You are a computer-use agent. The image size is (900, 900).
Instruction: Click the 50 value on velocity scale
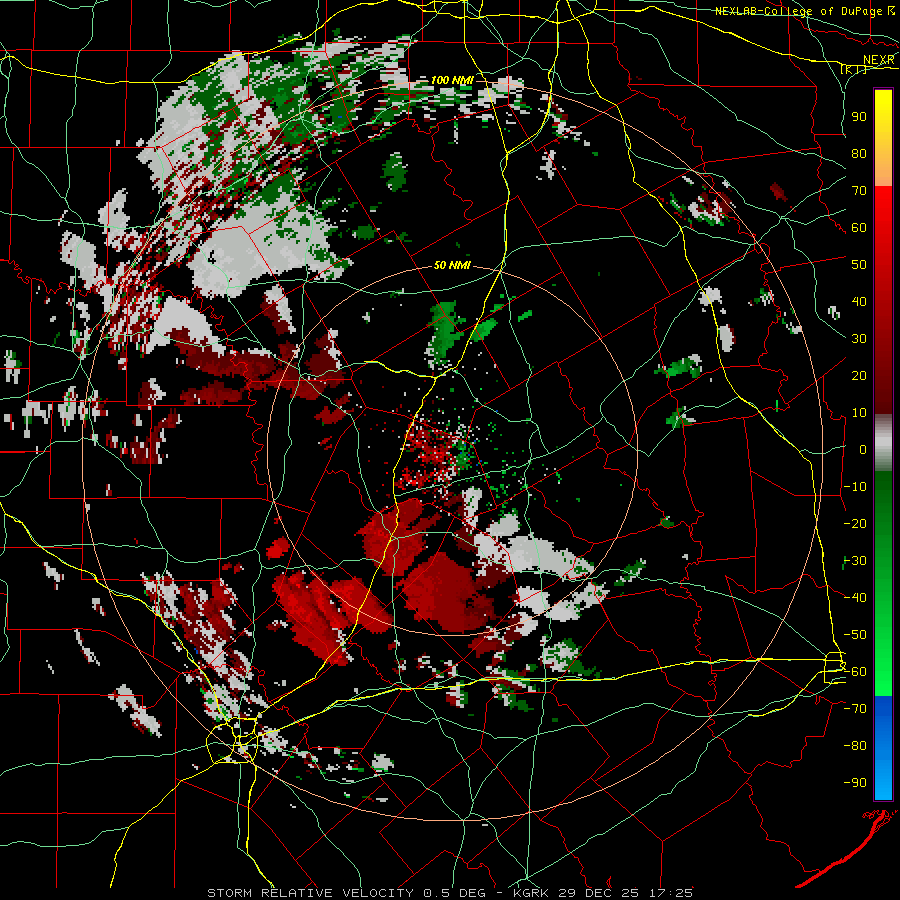tap(859, 265)
